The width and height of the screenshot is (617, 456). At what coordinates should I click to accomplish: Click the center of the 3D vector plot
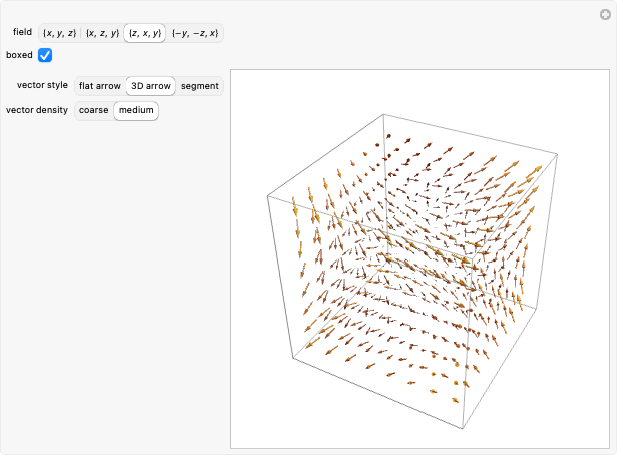pos(420,259)
